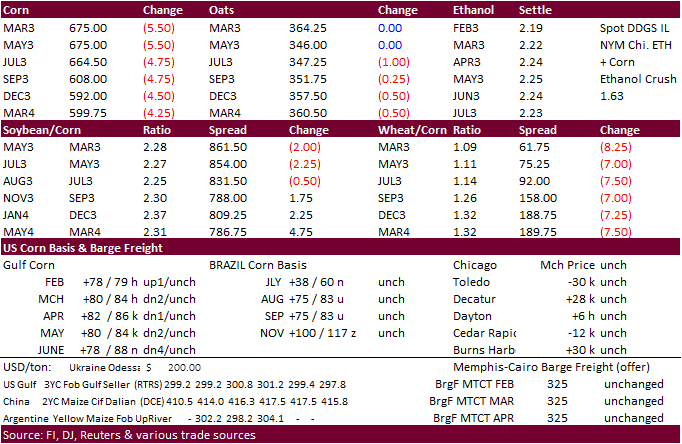682x444 pixels.
Task: Click oats change value (1.00)
Action: [x=394, y=62]
